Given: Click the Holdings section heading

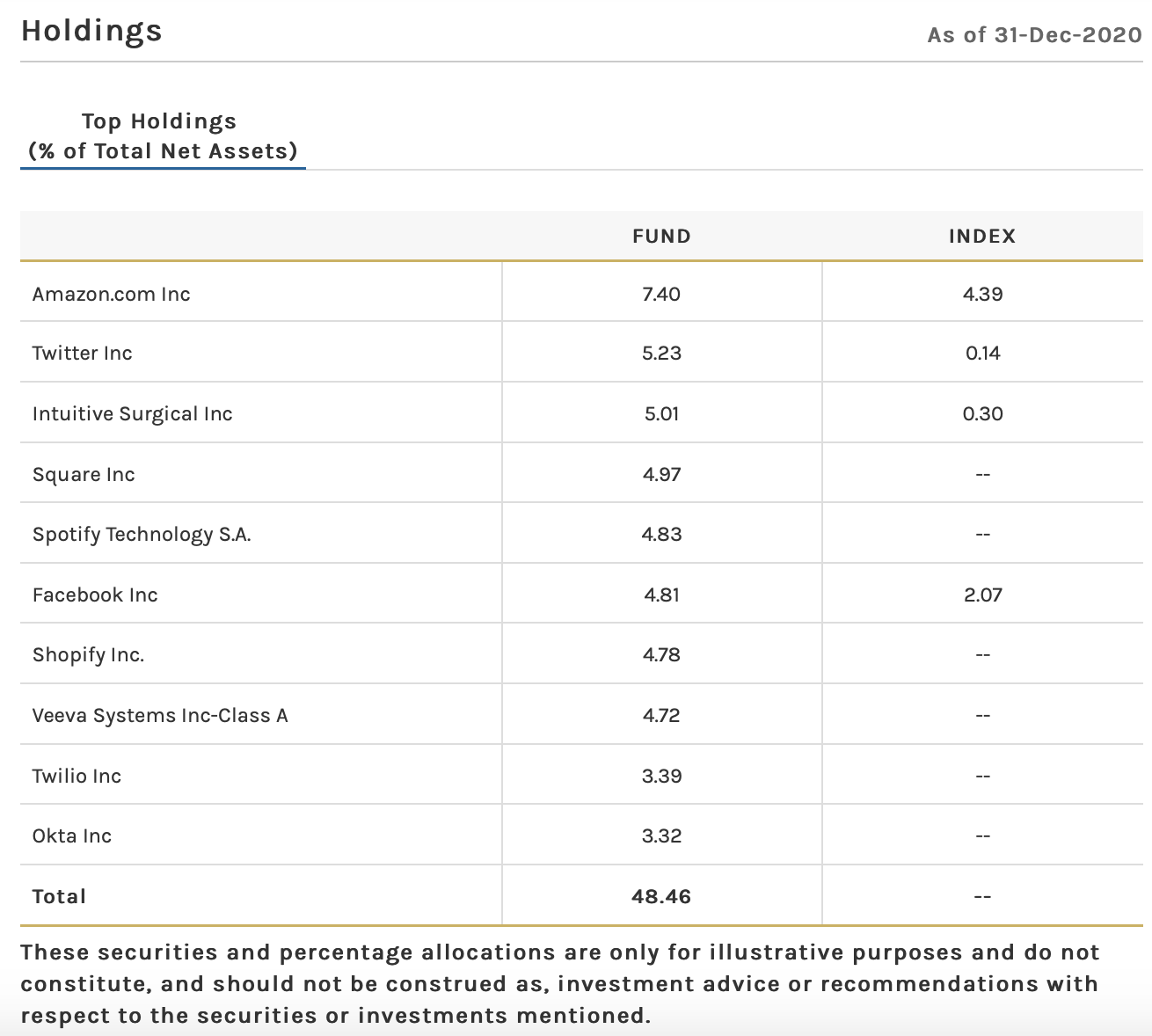Looking at the screenshot, I should [x=91, y=31].
